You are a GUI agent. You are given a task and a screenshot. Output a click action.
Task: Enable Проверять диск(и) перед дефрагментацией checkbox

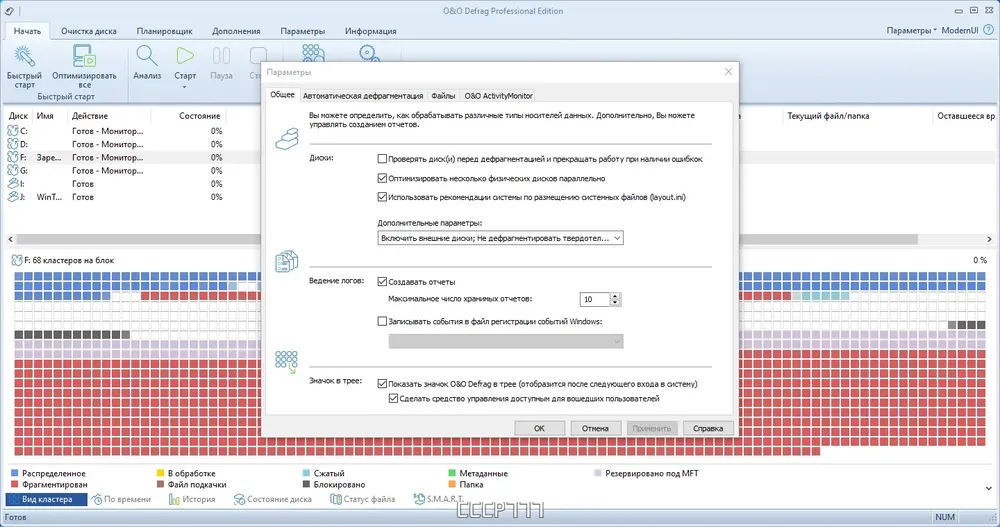pos(382,159)
